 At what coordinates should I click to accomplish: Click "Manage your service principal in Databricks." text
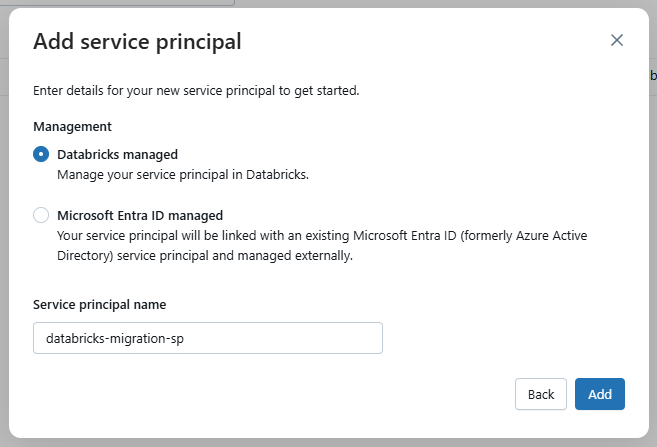183,175
